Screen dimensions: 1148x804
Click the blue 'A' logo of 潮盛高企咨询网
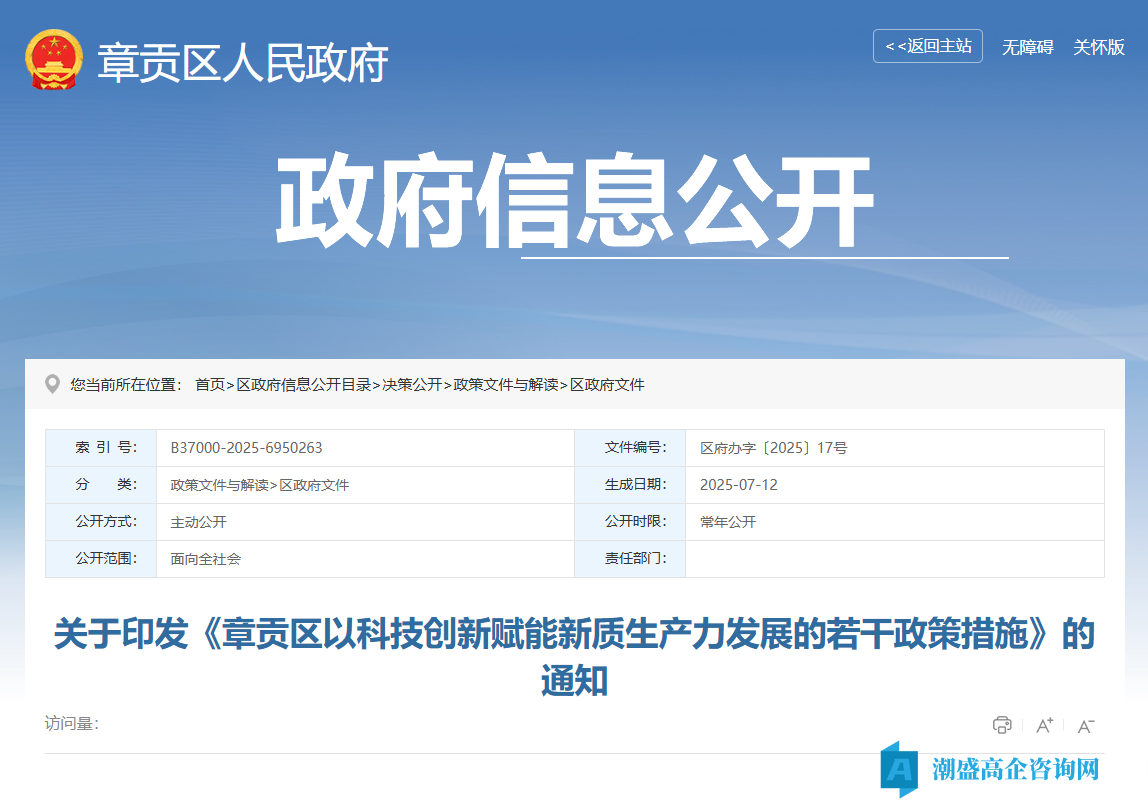tap(899, 772)
